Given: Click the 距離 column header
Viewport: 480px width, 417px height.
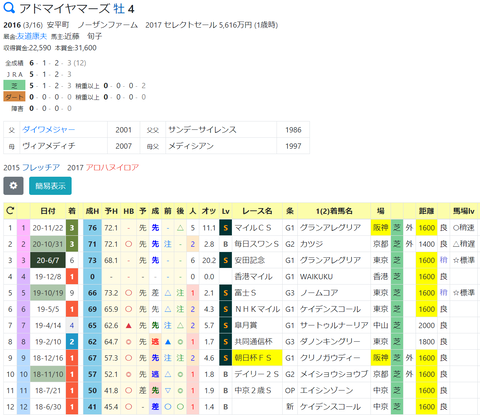Looking at the screenshot, I should click(426, 211).
